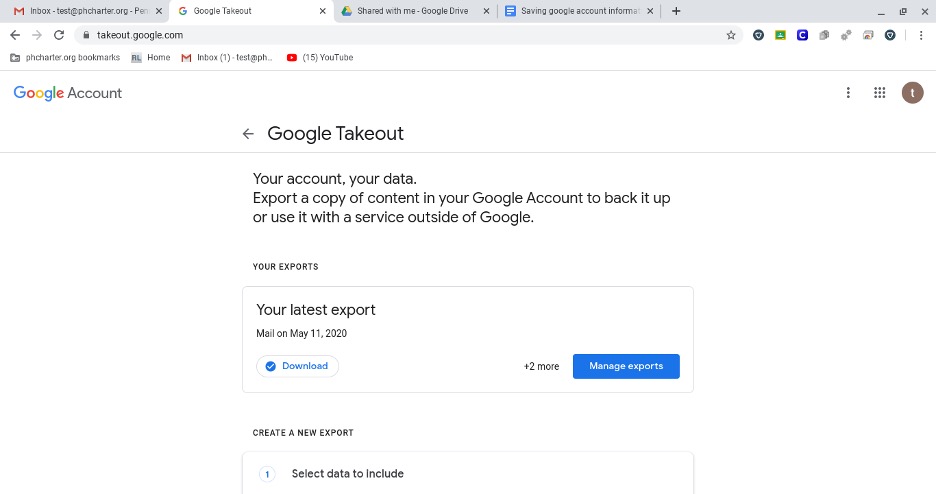This screenshot has width=936, height=494.
Task: Open the phcharter.org bookmarks folder
Action: [x=65, y=57]
